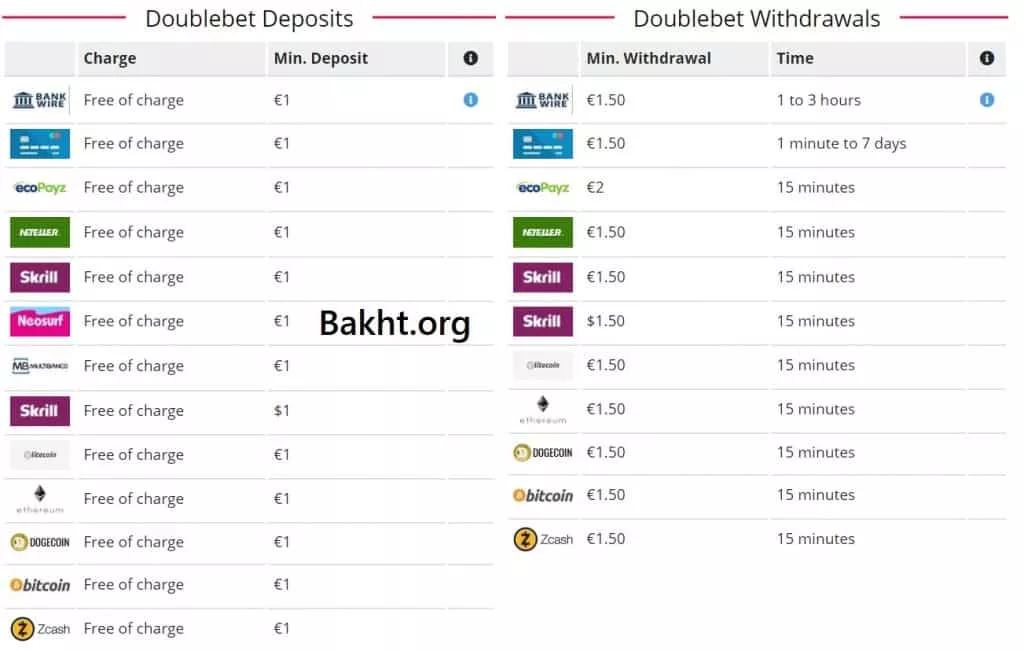
Task: Select Zcash logo in Deposits table
Action: [x=40, y=628]
